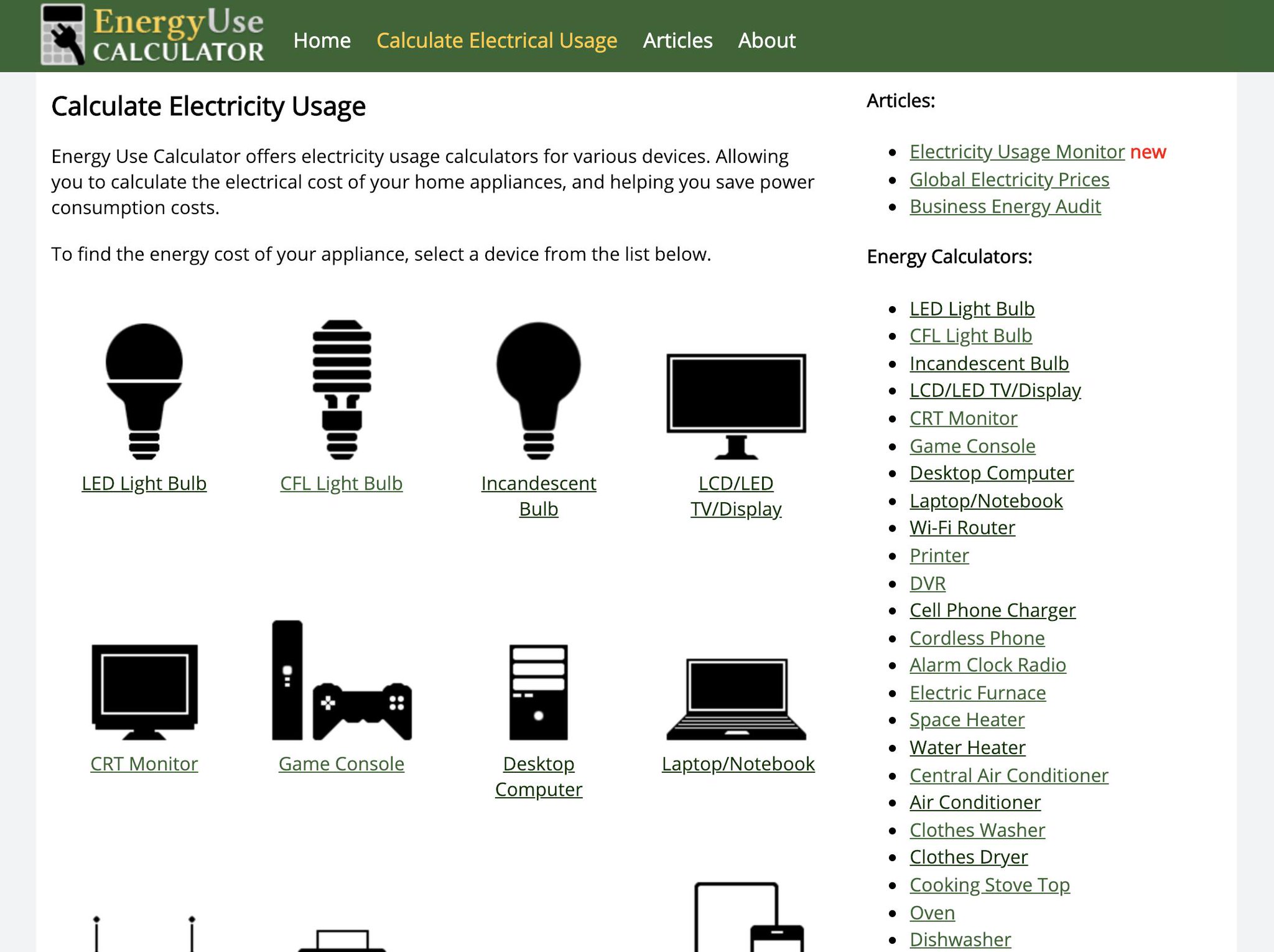
Task: Go to the Articles menu item
Action: point(677,40)
